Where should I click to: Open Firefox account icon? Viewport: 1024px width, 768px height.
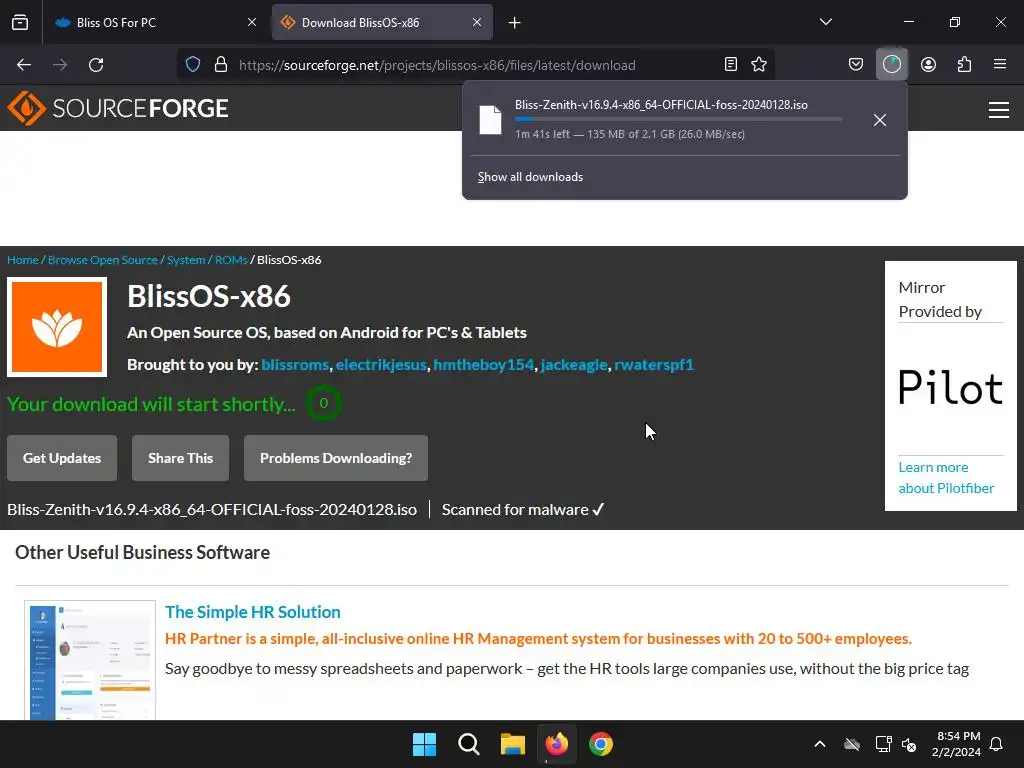click(x=928, y=65)
